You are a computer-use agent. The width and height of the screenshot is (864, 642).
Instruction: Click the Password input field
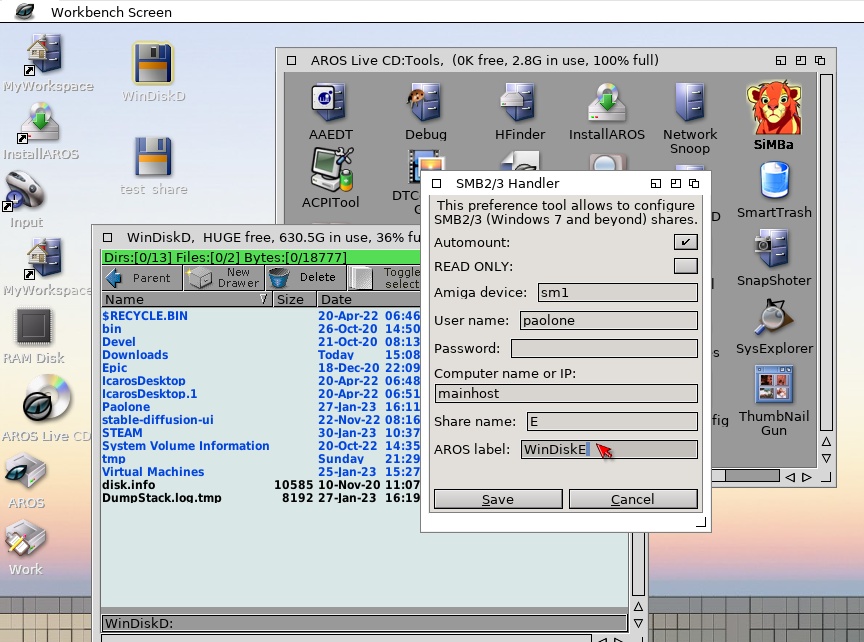point(604,349)
